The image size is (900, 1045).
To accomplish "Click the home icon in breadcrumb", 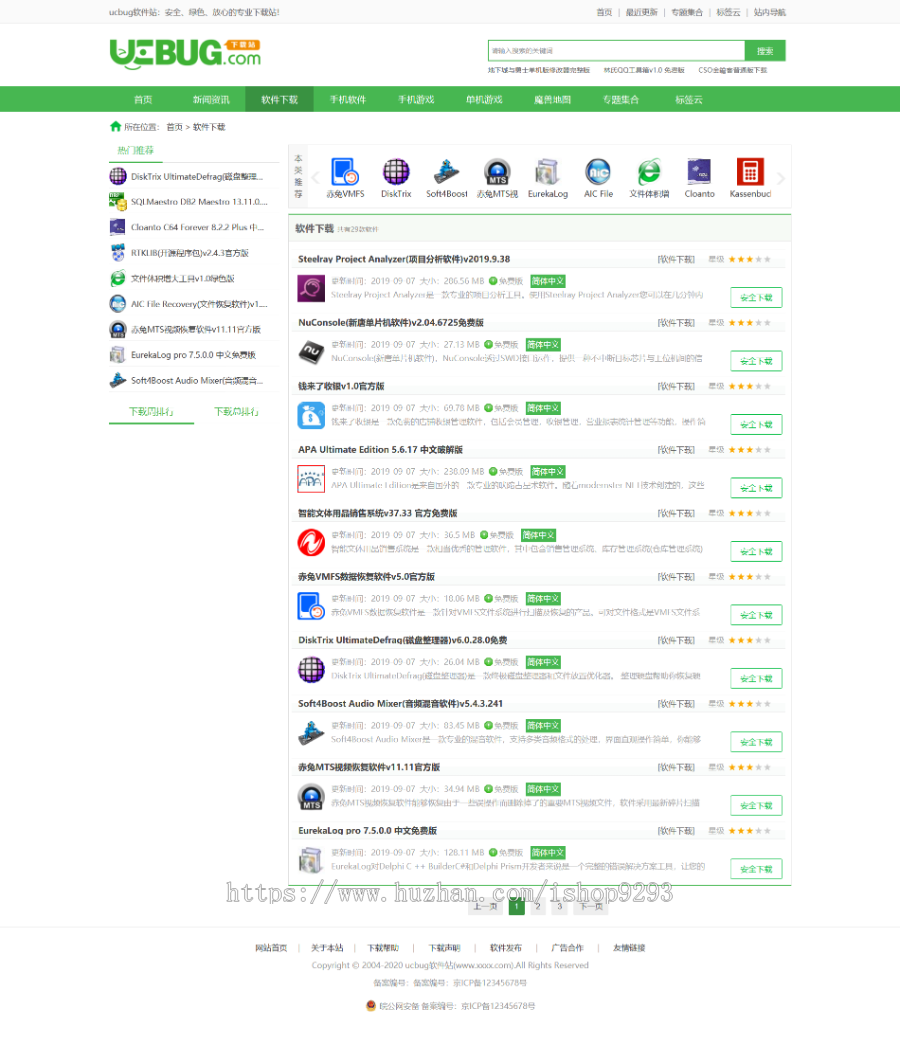I will (x=115, y=127).
